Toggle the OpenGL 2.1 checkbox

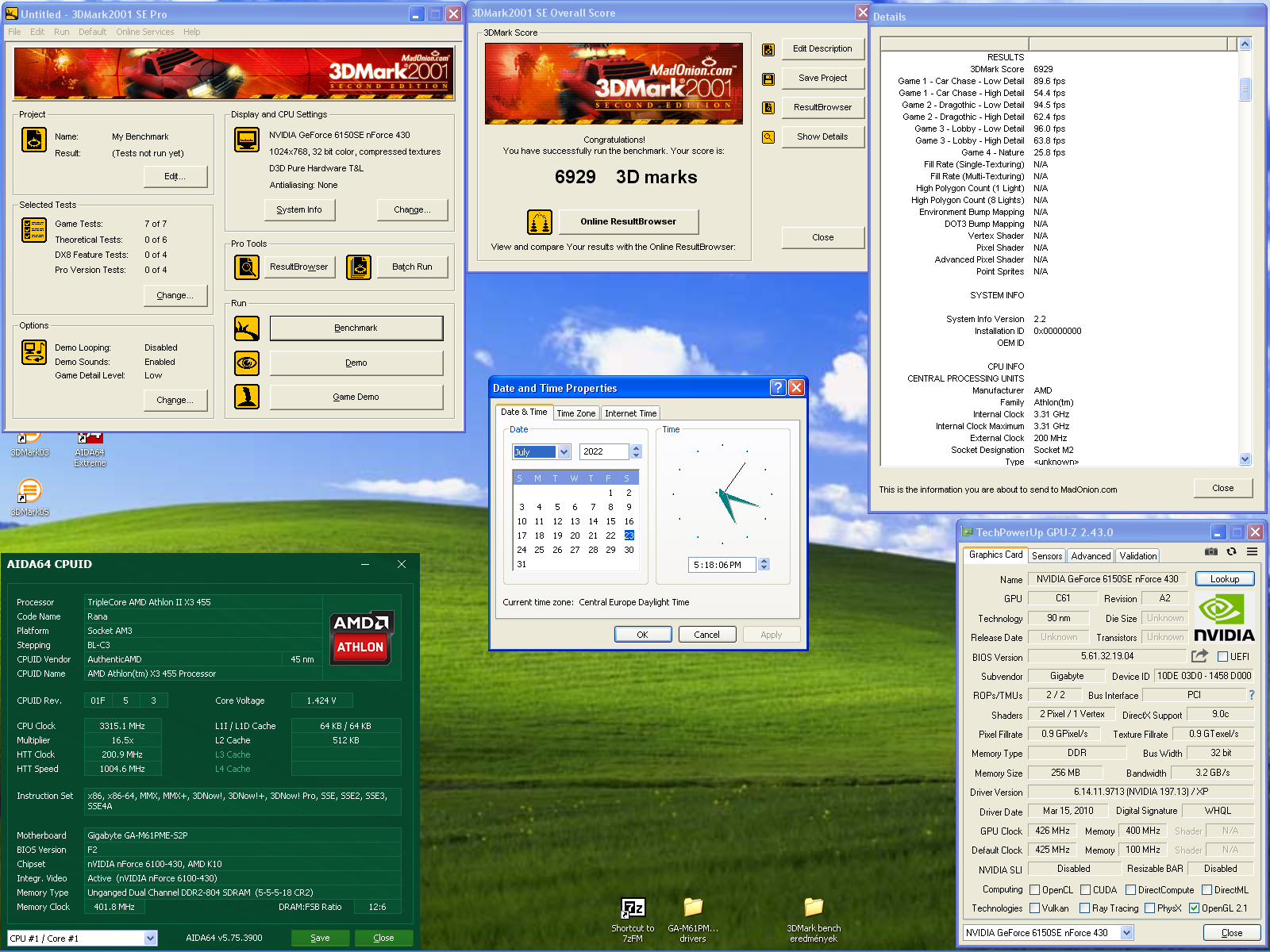[x=1194, y=908]
